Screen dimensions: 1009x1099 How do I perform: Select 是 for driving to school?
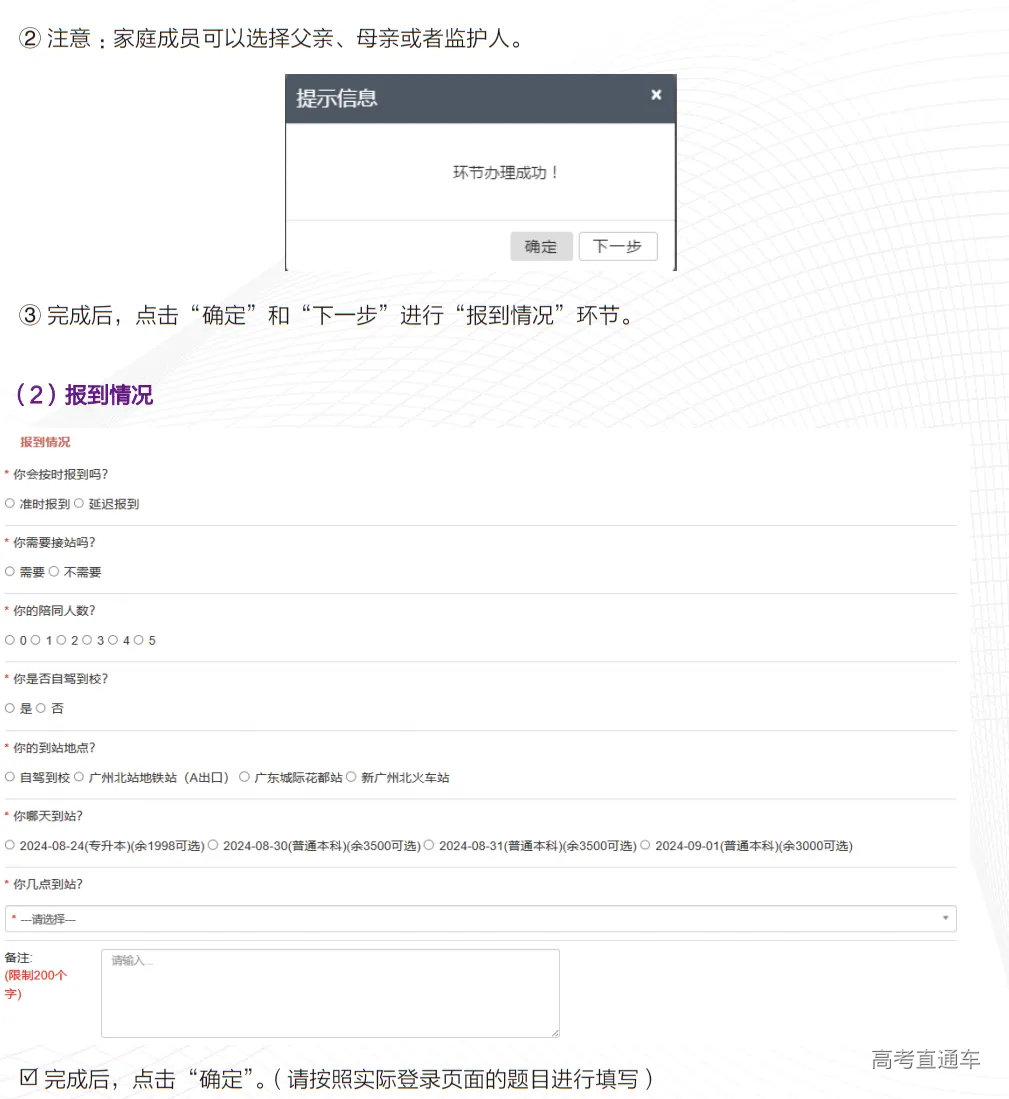(10, 708)
